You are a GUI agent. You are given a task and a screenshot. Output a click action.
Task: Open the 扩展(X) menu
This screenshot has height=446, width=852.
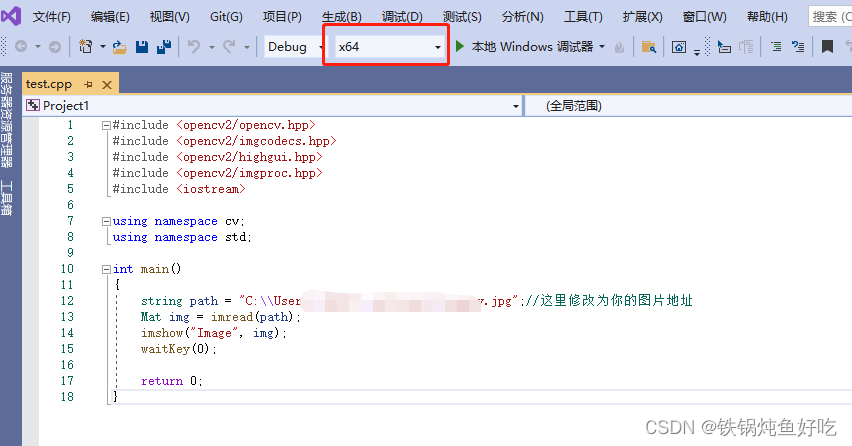click(x=642, y=17)
